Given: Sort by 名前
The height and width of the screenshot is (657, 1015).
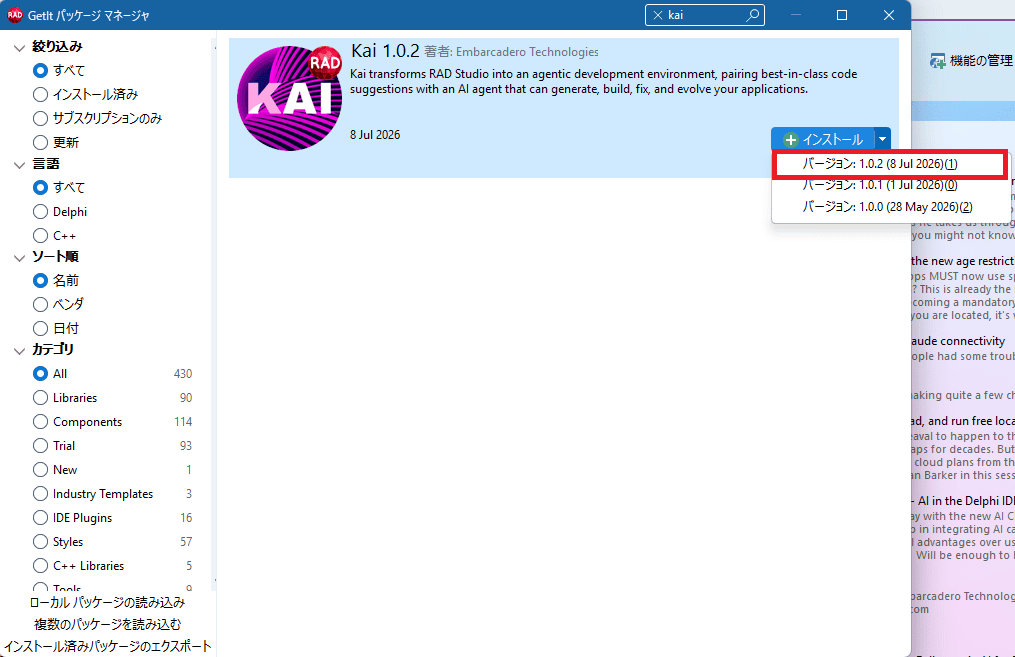Looking at the screenshot, I should click(x=40, y=280).
